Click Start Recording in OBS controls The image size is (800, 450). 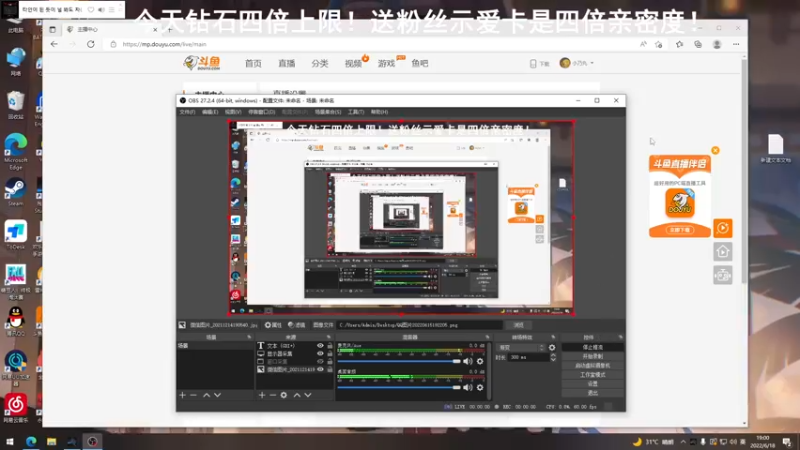pyautogui.click(x=592, y=356)
